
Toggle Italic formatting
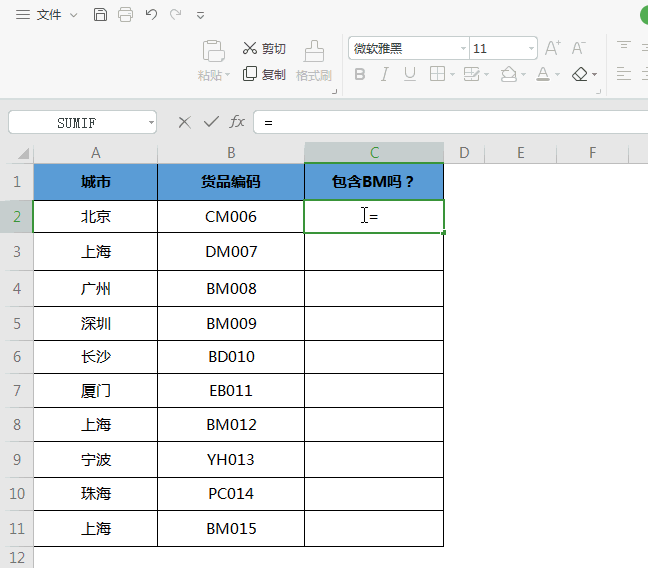385,74
